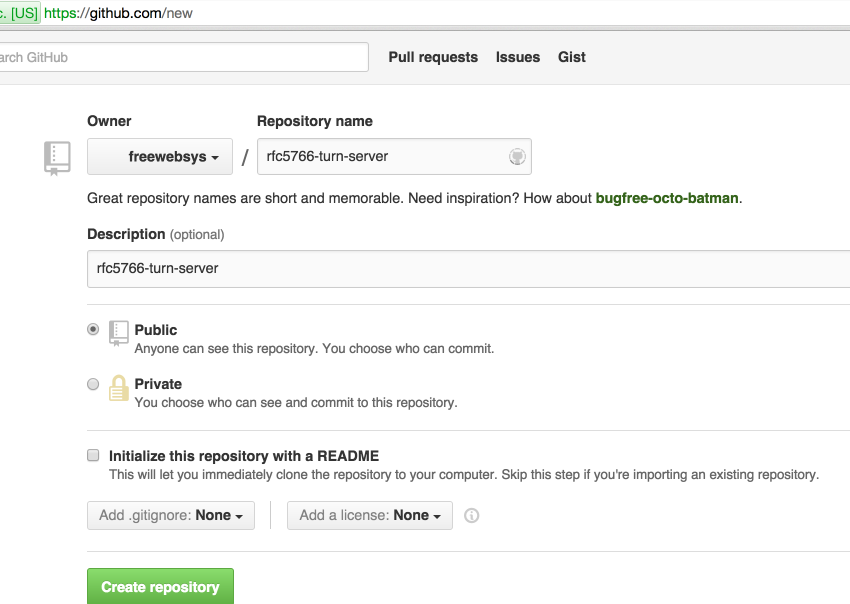
Task: Click the 'Description (optional)' label
Action: click(x=156, y=234)
